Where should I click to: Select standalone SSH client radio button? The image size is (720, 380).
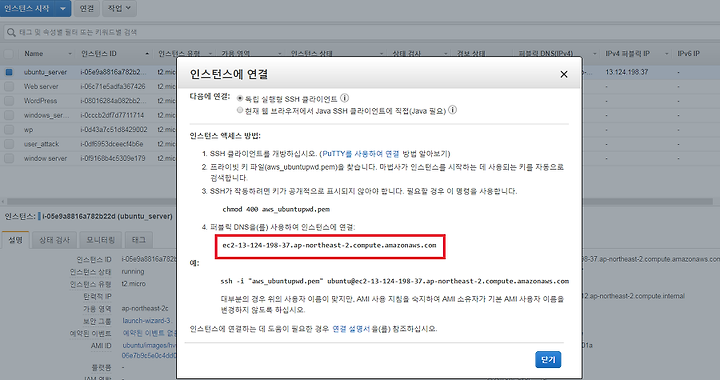pos(240,98)
